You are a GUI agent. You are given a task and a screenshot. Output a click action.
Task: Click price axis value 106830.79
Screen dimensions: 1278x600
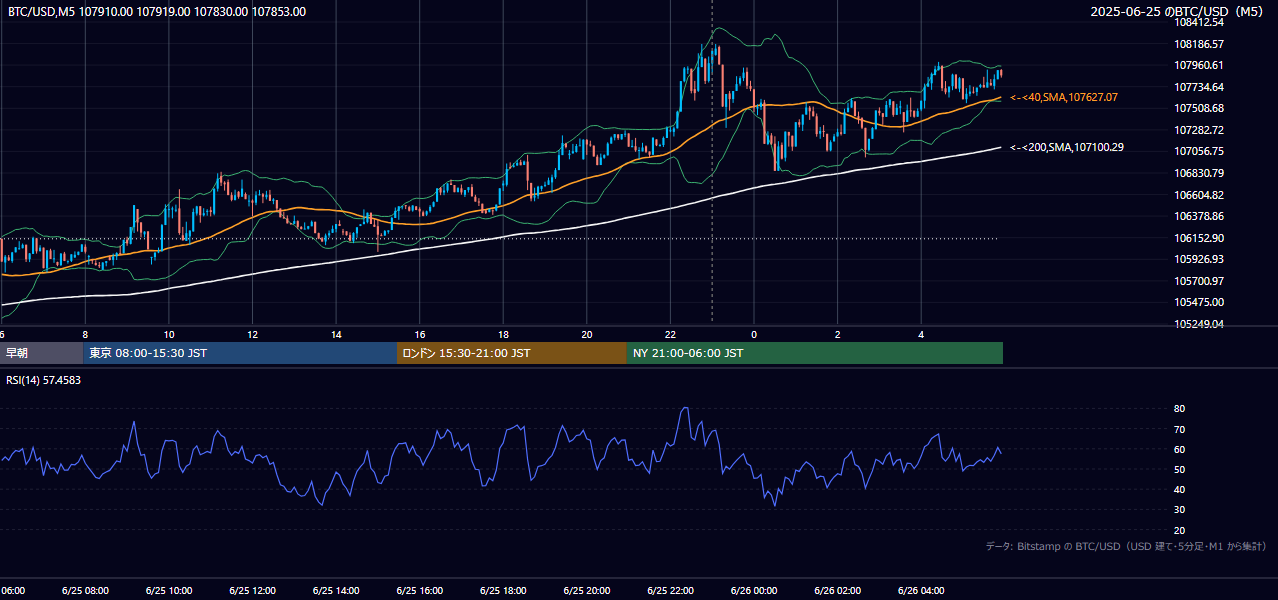coord(1199,173)
